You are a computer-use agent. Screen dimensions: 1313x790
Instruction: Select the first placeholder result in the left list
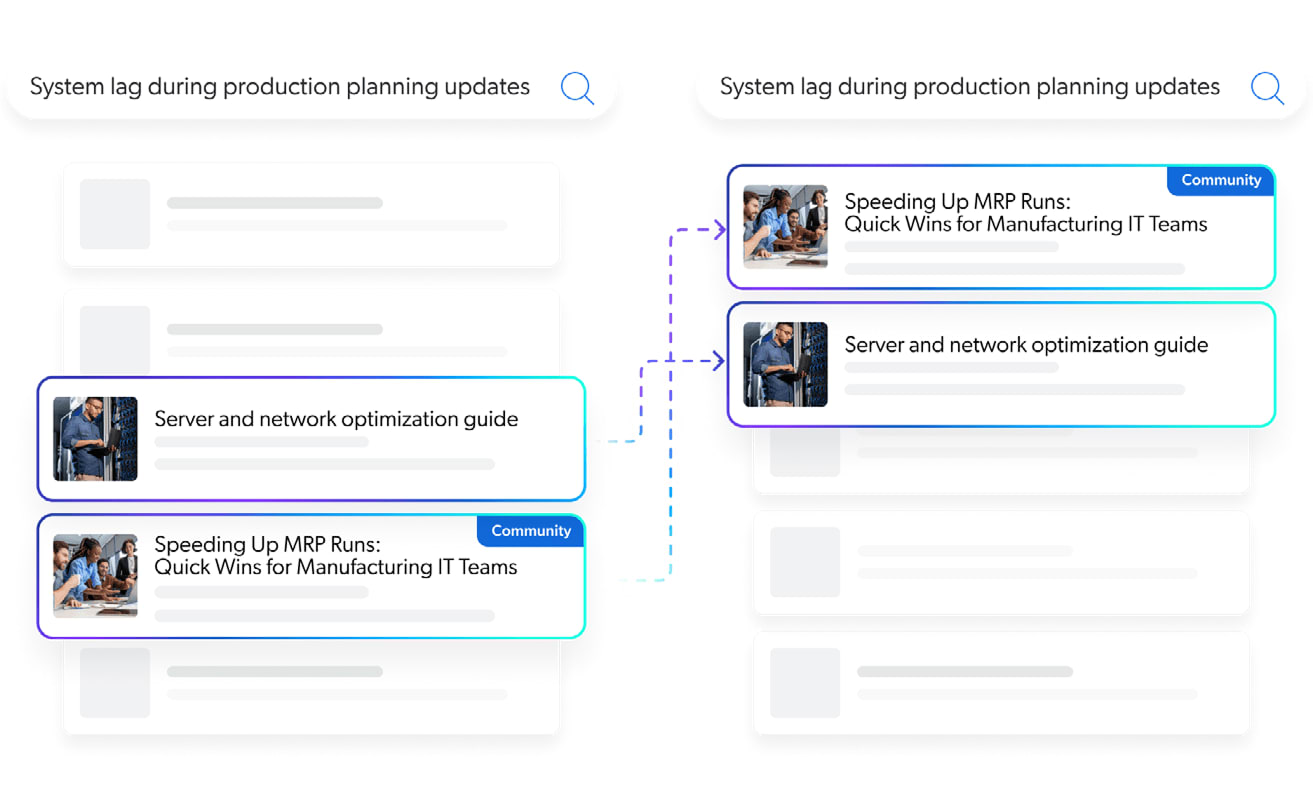(x=311, y=215)
